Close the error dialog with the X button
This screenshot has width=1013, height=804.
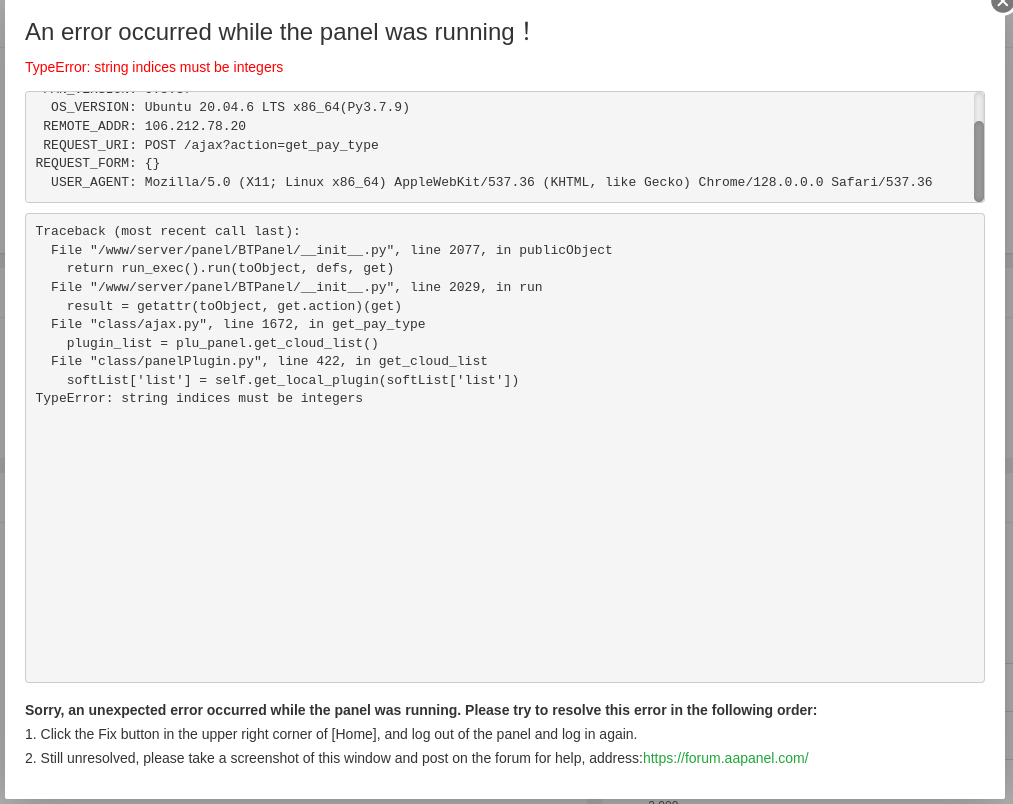(x=1002, y=3)
